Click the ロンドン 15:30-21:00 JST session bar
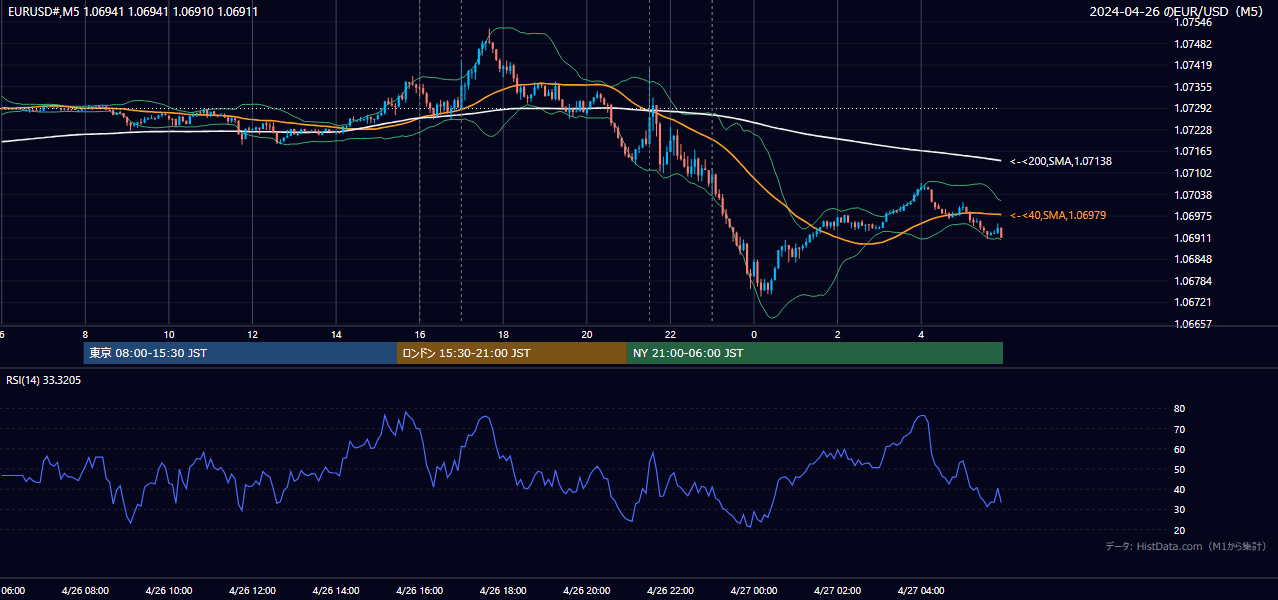1278x600 pixels. click(512, 353)
